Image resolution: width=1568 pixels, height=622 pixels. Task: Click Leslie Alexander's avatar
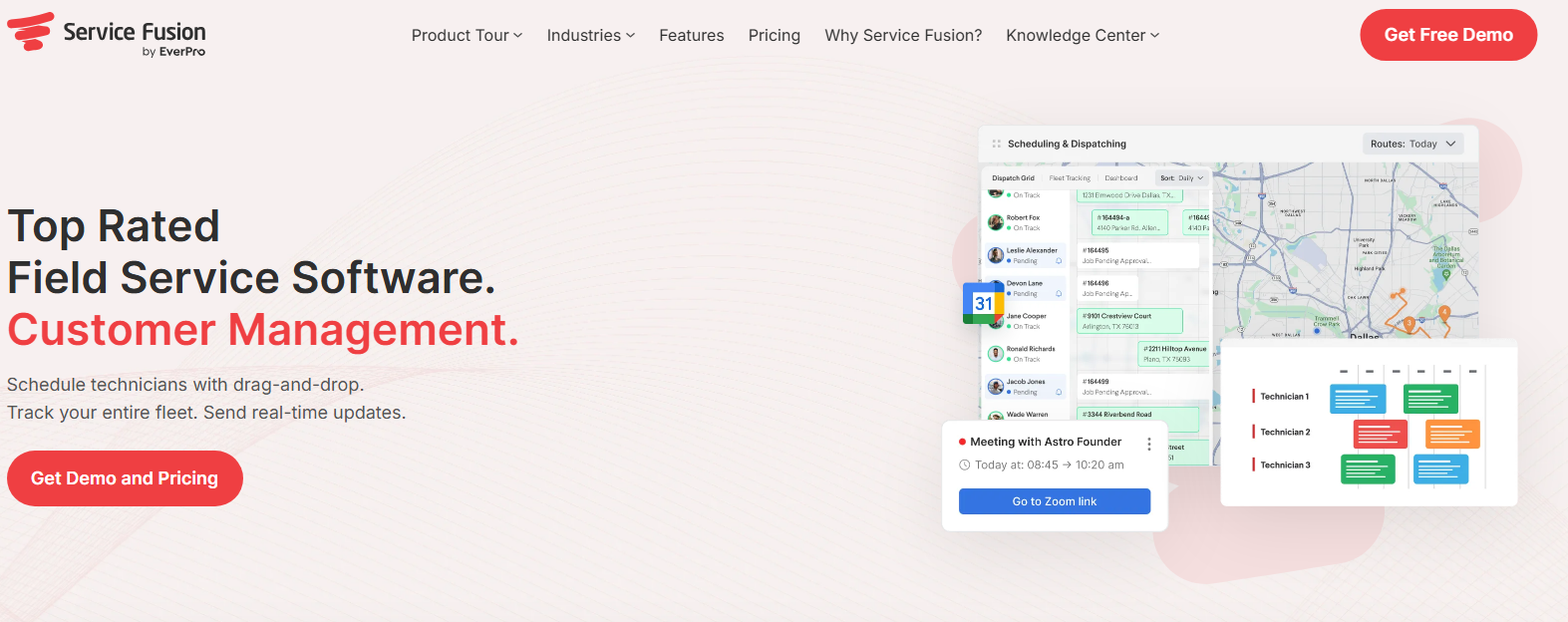click(995, 255)
